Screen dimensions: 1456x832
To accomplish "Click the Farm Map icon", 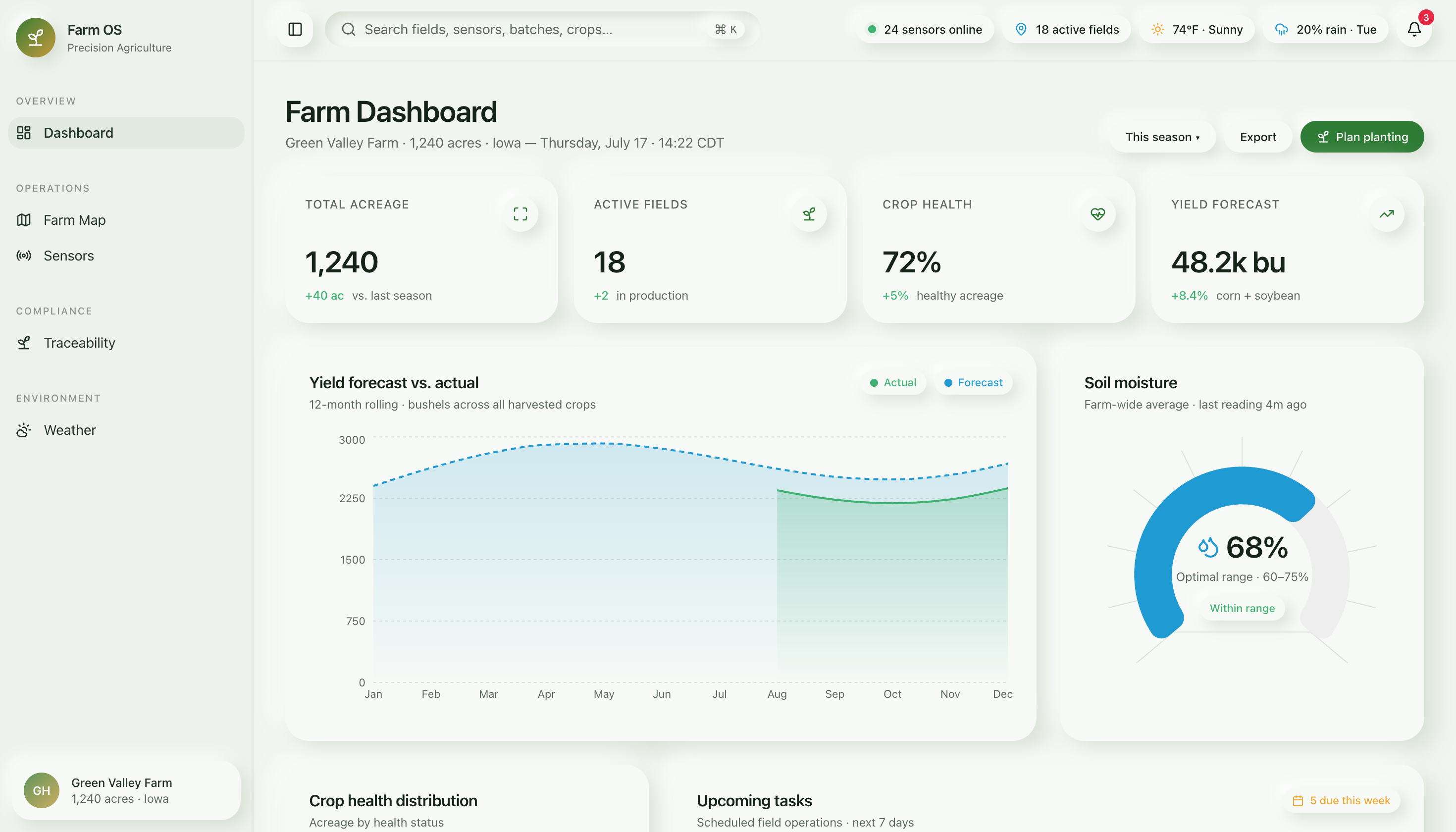I will pos(24,220).
